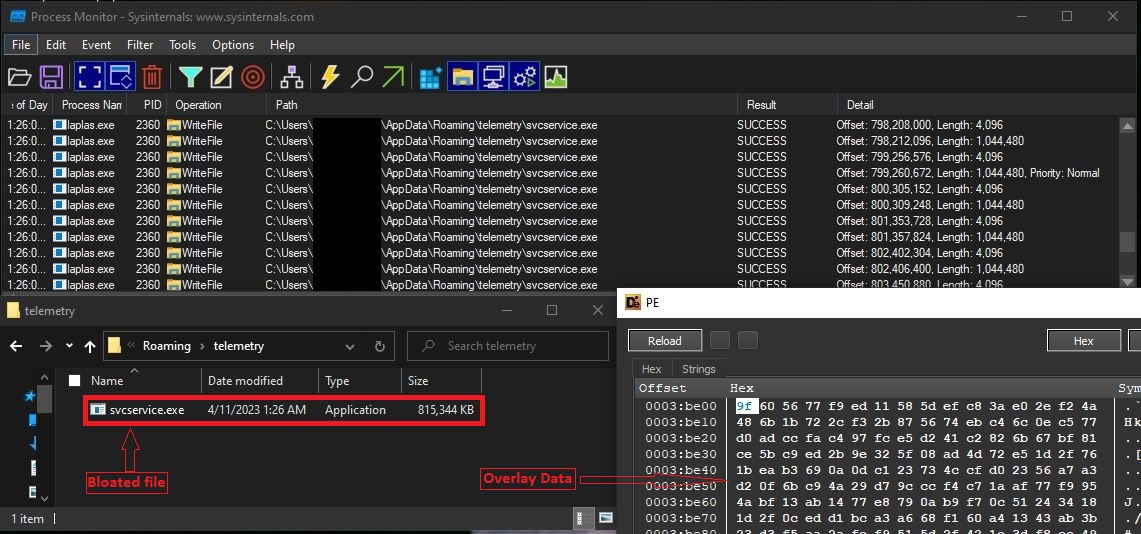
Task: Sort files by Date modified column
Action: [x=260, y=380]
